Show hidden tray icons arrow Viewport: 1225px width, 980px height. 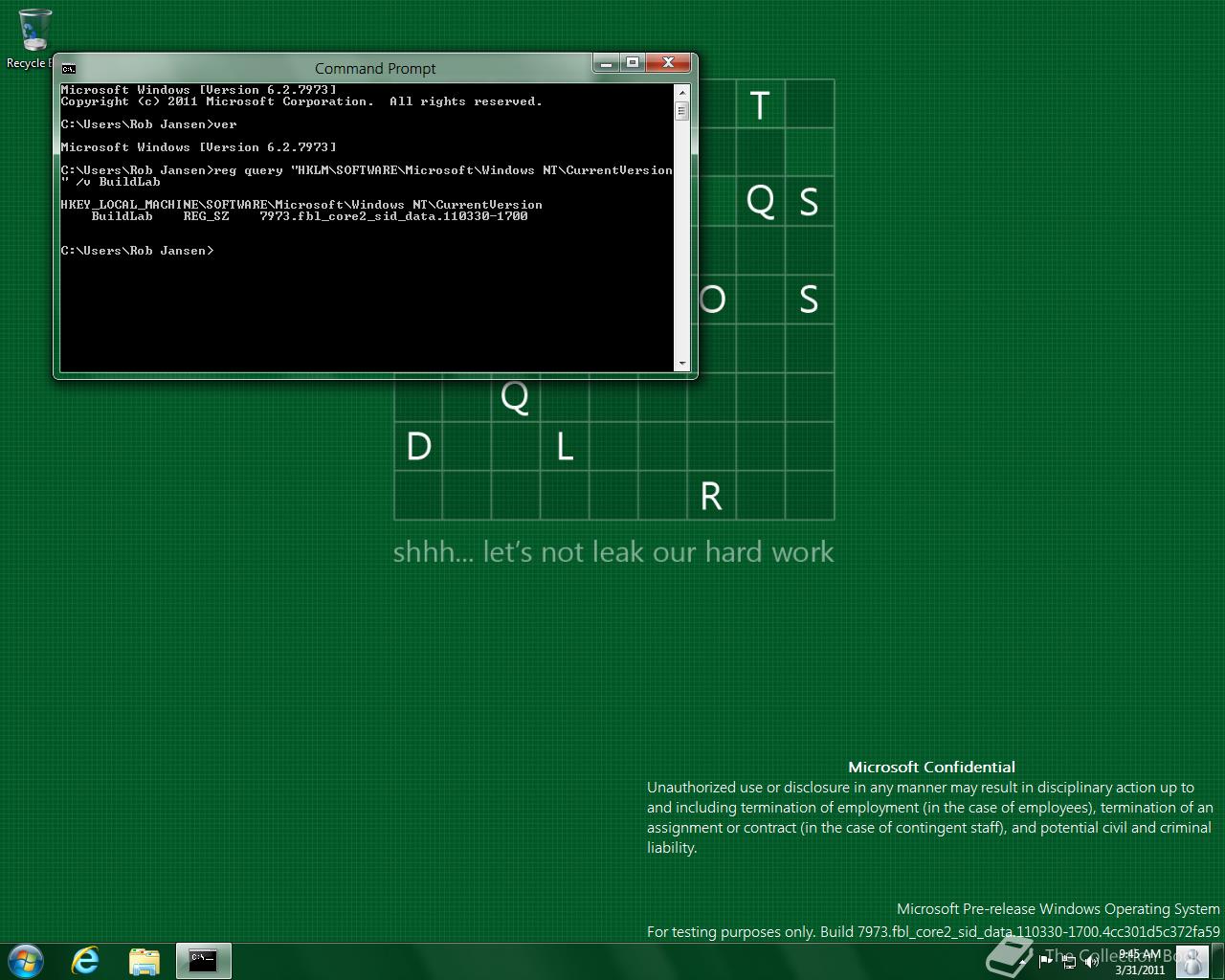point(1023,962)
